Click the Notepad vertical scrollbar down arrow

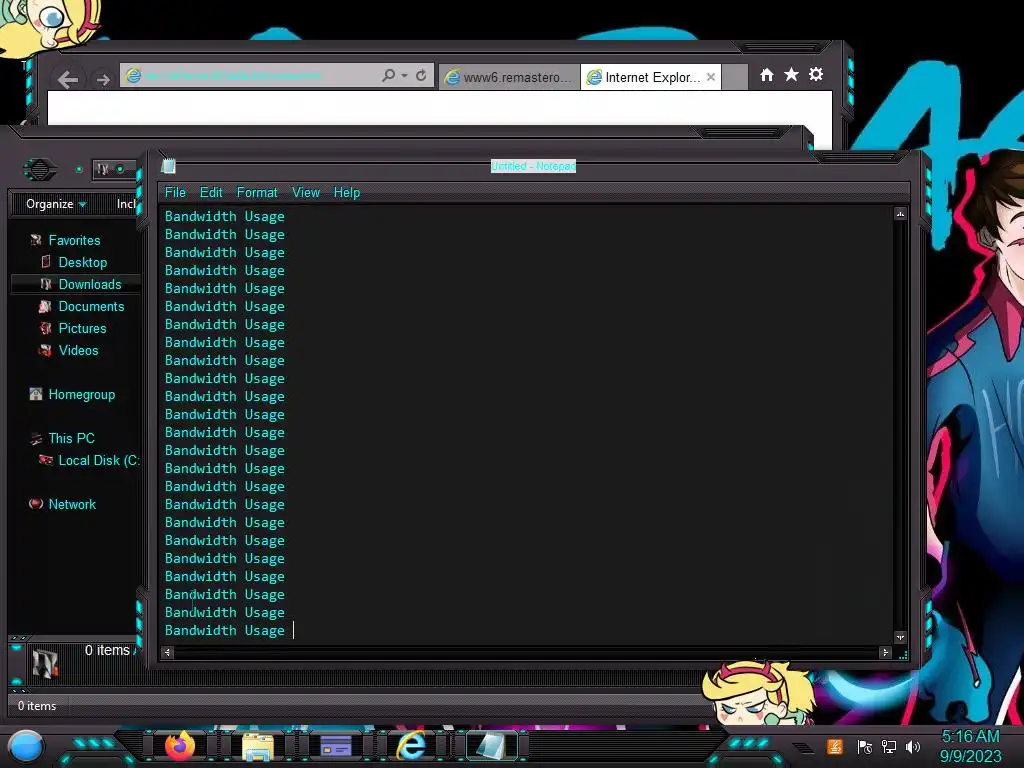pos(901,637)
